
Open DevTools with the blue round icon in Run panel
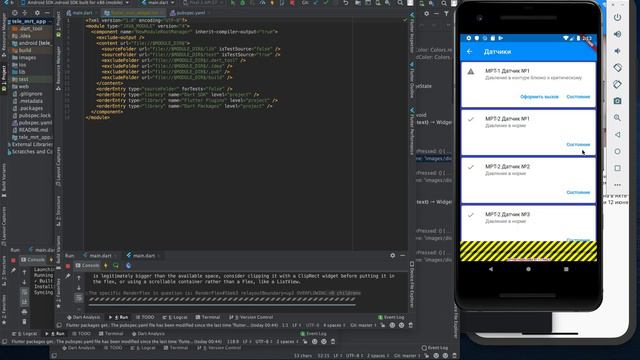[129, 266]
